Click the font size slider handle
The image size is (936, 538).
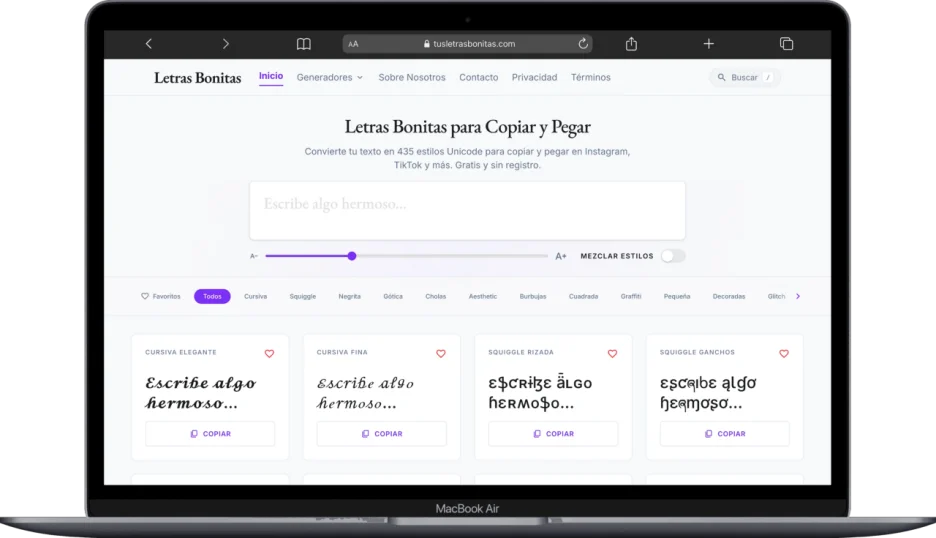point(352,256)
